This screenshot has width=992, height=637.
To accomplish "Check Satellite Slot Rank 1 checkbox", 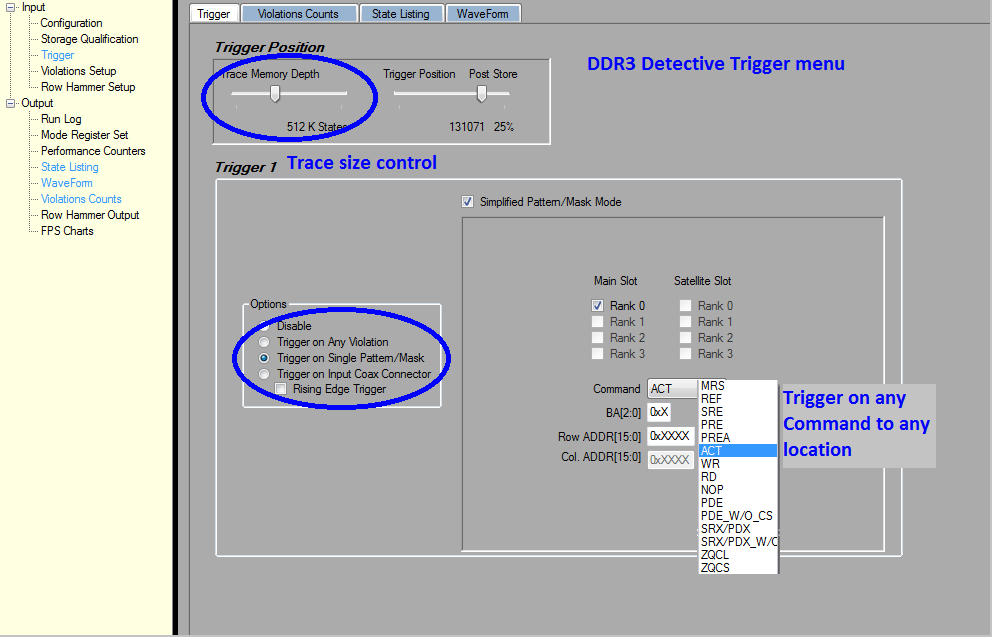I will point(685,321).
